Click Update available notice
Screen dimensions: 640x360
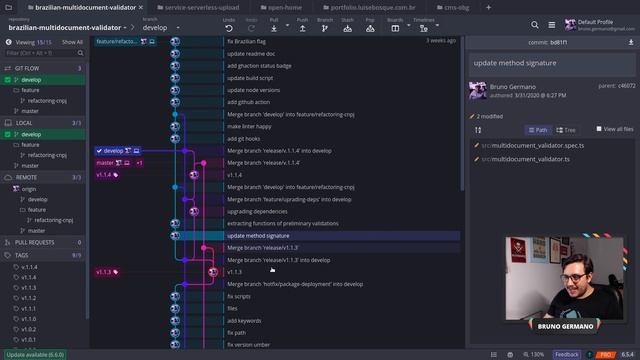click(36, 355)
